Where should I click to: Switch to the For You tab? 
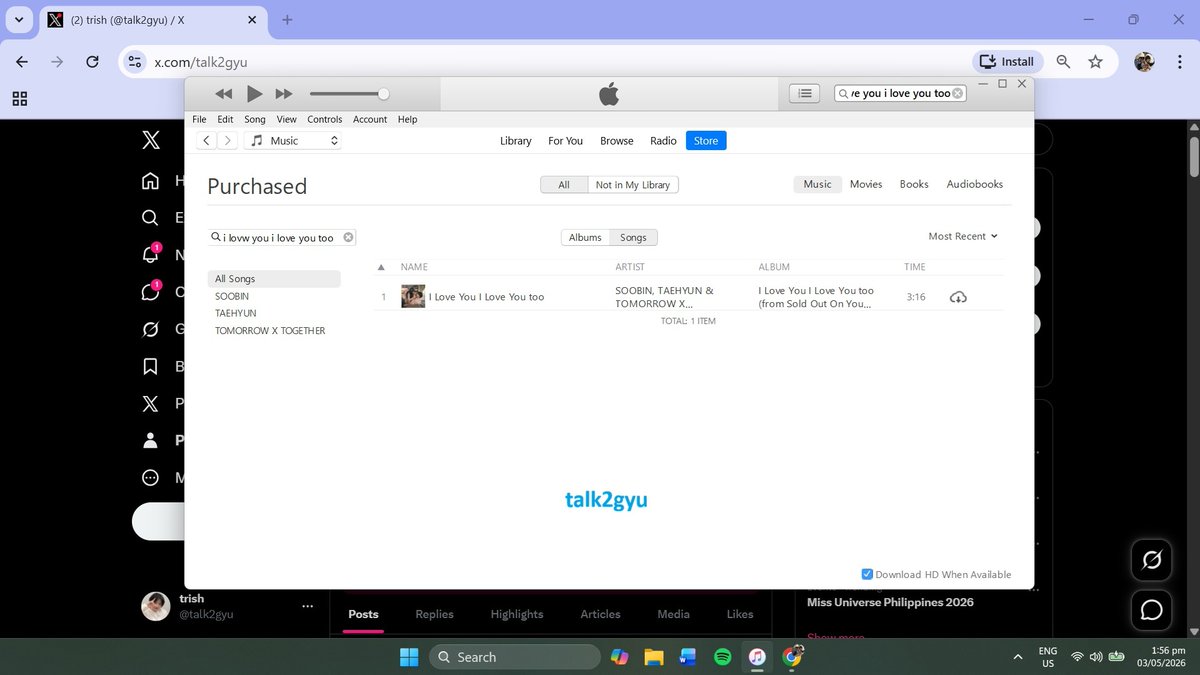pos(565,141)
